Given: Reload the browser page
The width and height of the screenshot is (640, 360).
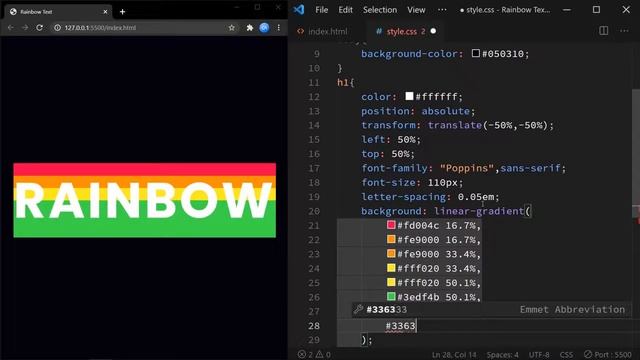Looking at the screenshot, I should [x=39, y=27].
